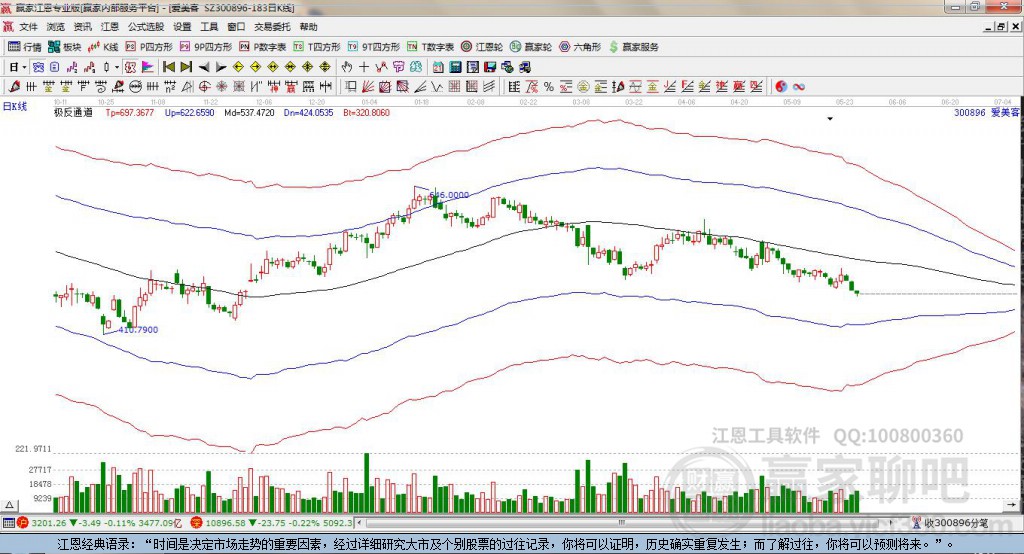Switch to the K线 chart view
The height and width of the screenshot is (554, 1024).
coord(104,47)
